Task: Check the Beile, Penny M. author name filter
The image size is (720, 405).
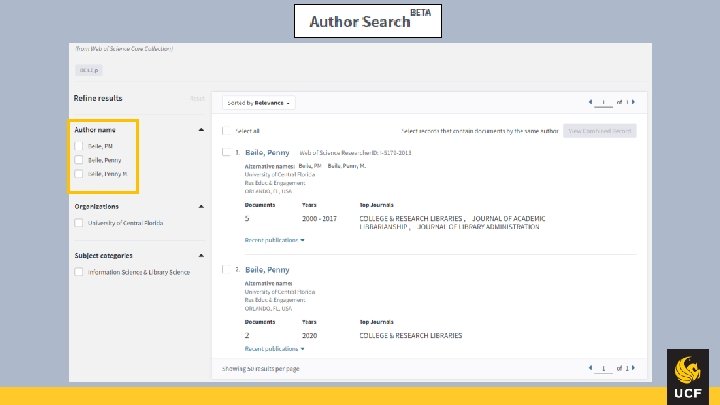Action: [79, 174]
